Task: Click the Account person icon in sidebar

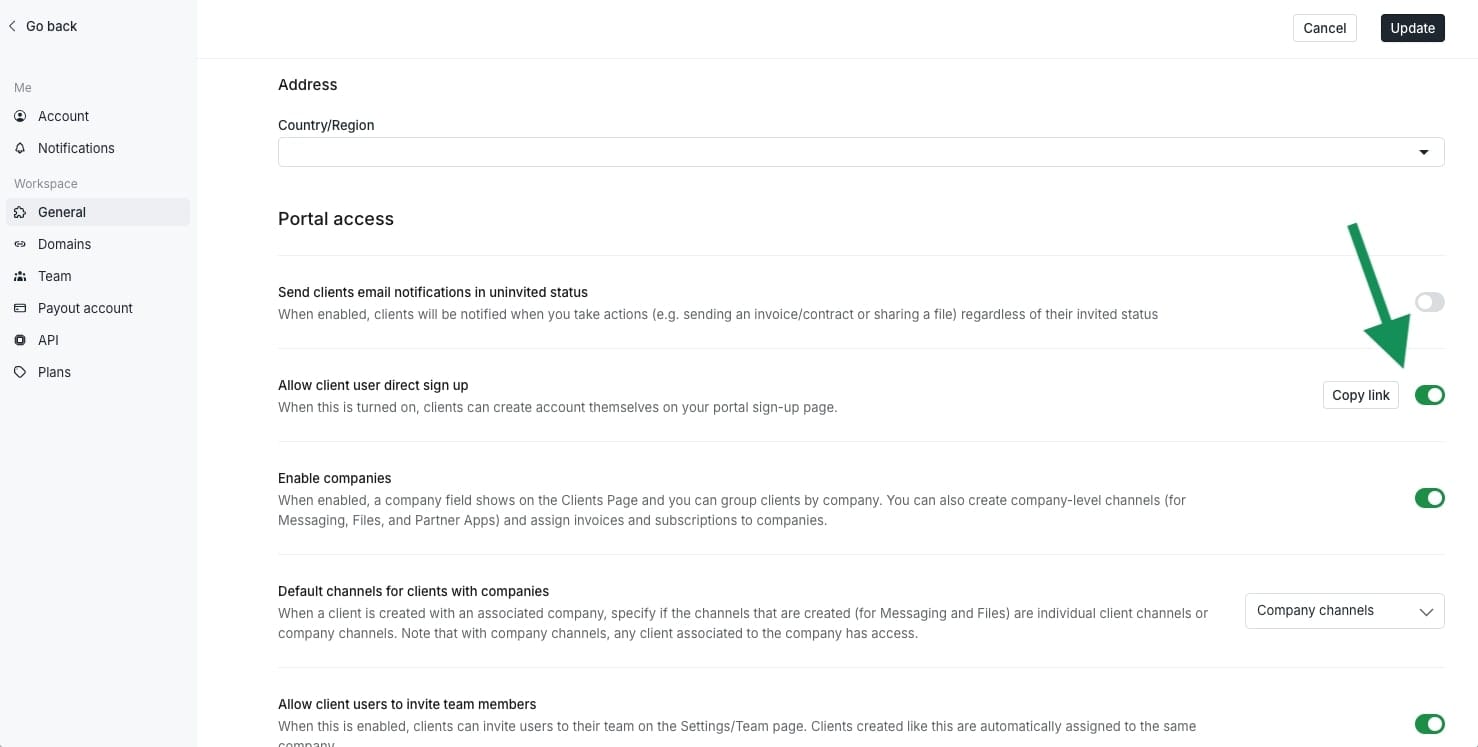Action: click(20, 116)
